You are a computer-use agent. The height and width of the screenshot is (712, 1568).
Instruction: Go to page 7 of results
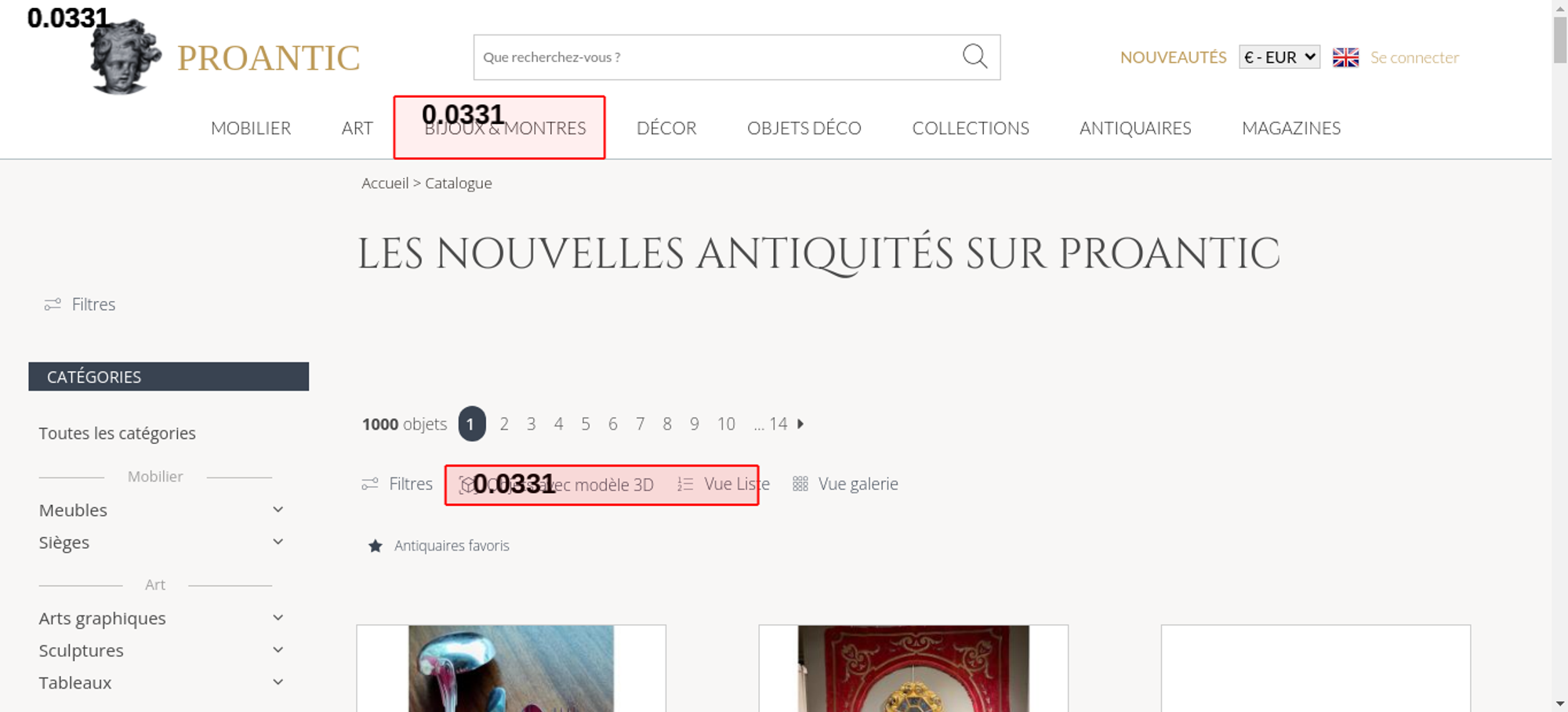tap(640, 423)
